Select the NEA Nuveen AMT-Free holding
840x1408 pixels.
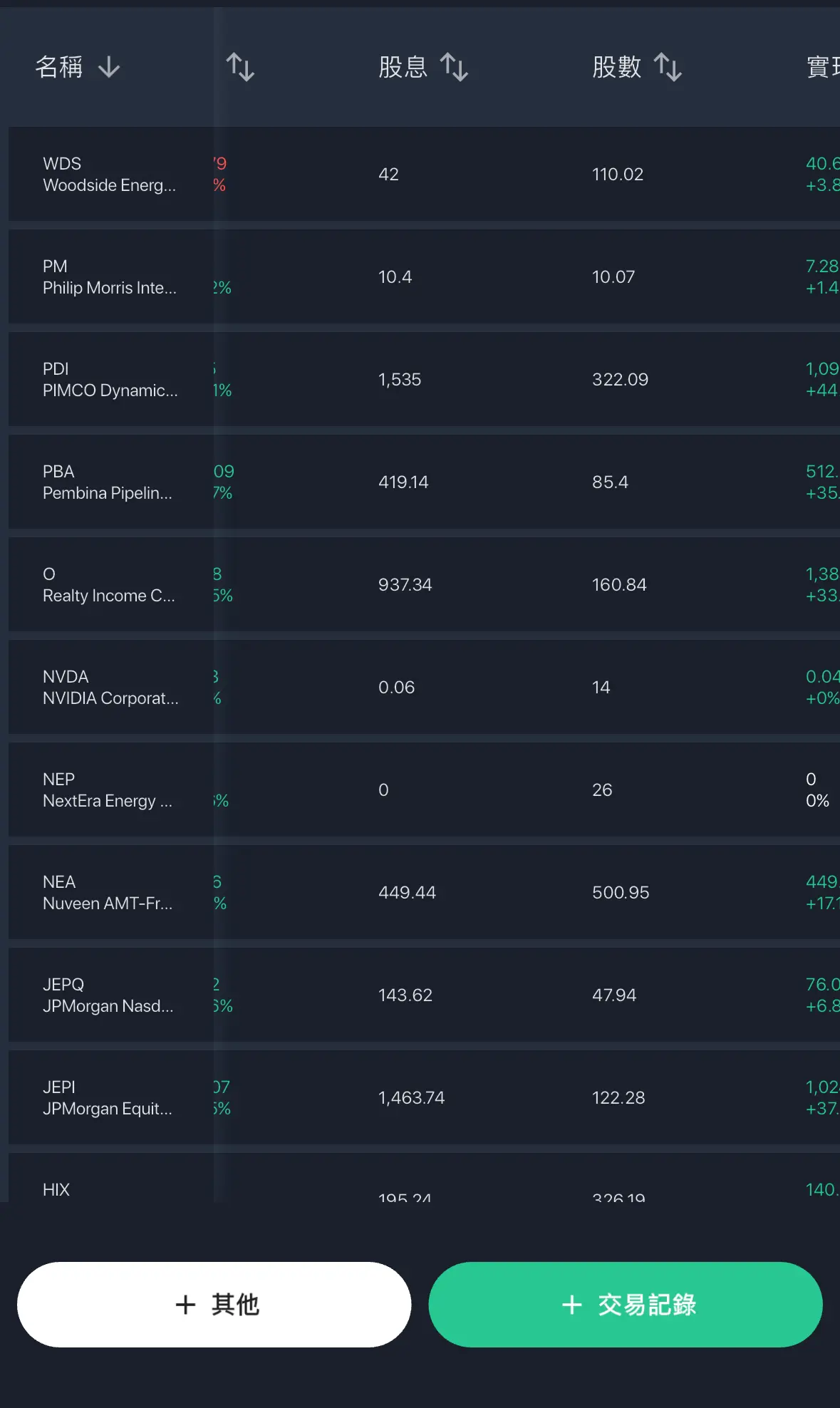pos(424,892)
